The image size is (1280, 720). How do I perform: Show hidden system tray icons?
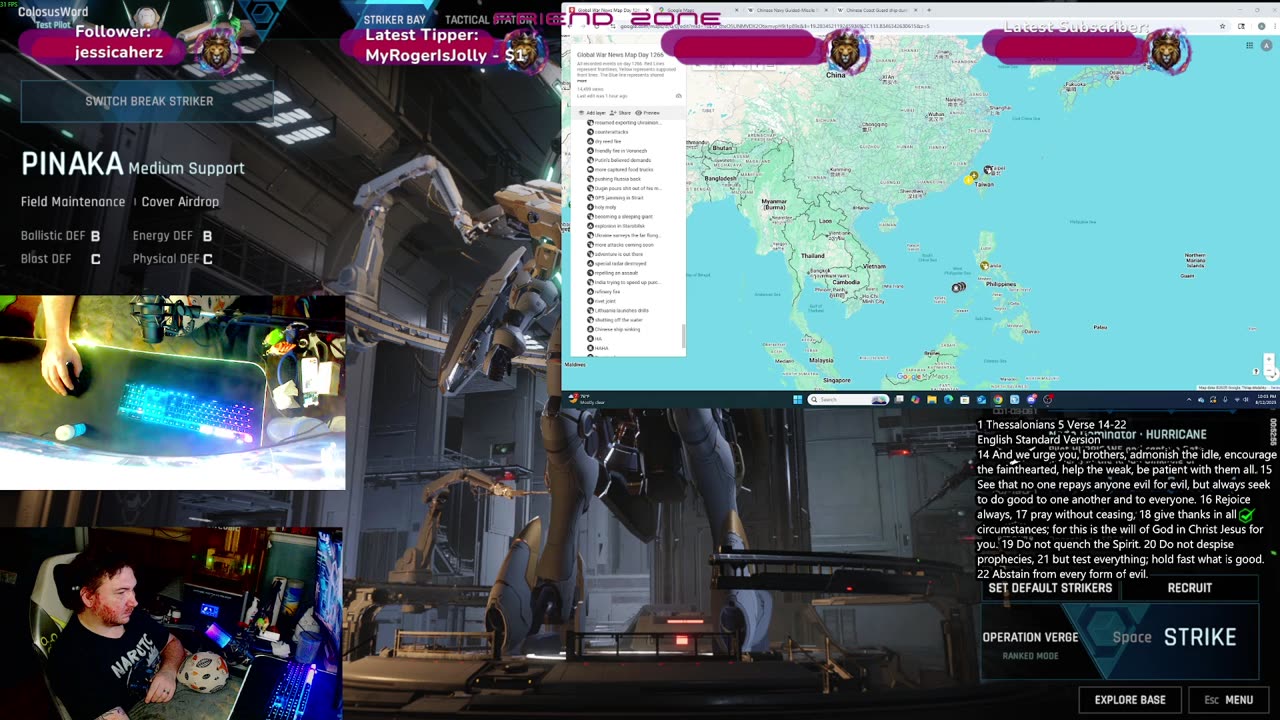coord(1189,400)
